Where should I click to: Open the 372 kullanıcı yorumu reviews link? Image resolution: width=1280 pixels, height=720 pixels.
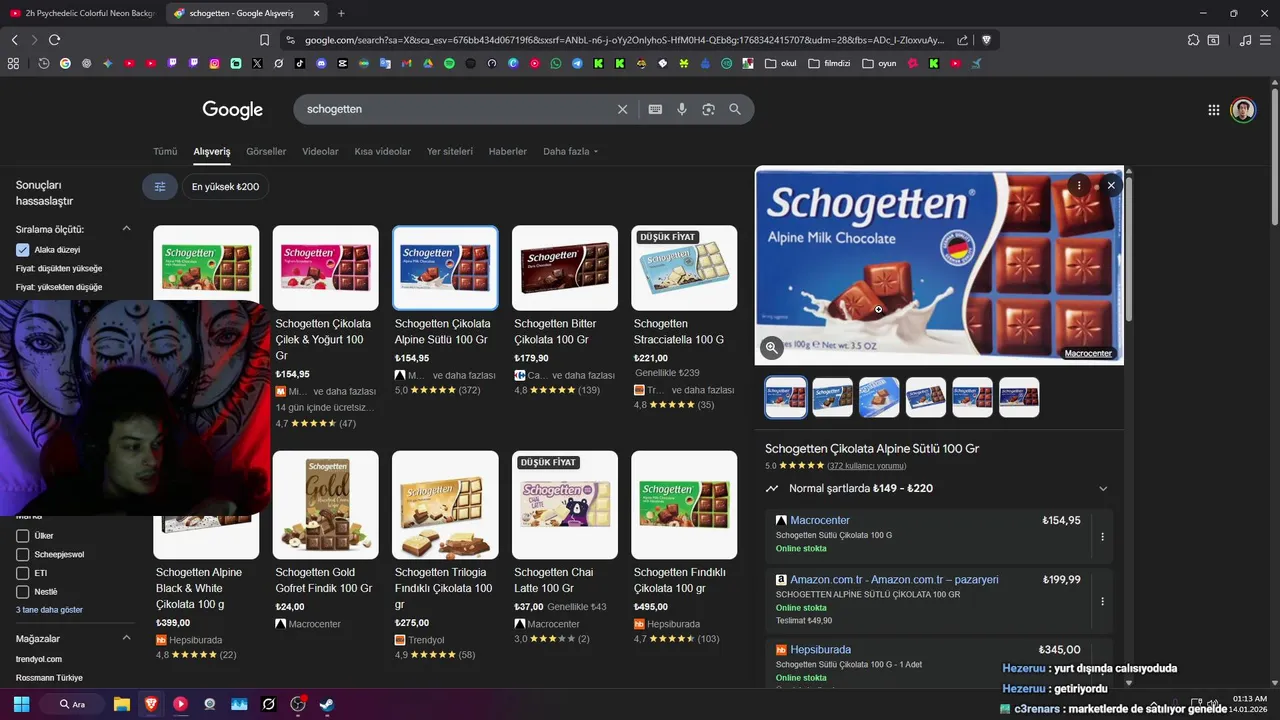[867, 466]
